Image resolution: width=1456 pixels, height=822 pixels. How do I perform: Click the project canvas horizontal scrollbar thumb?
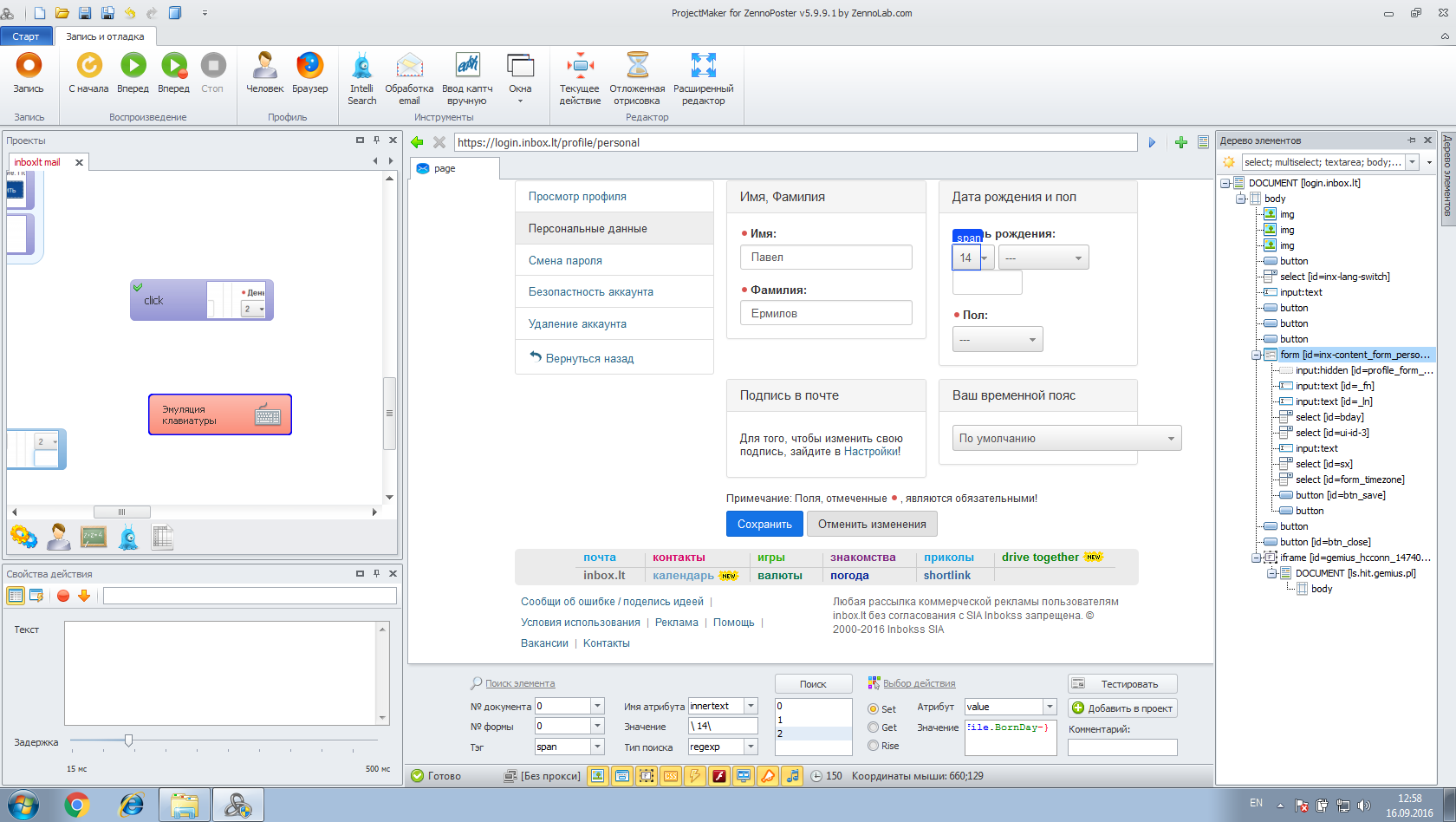(121, 512)
